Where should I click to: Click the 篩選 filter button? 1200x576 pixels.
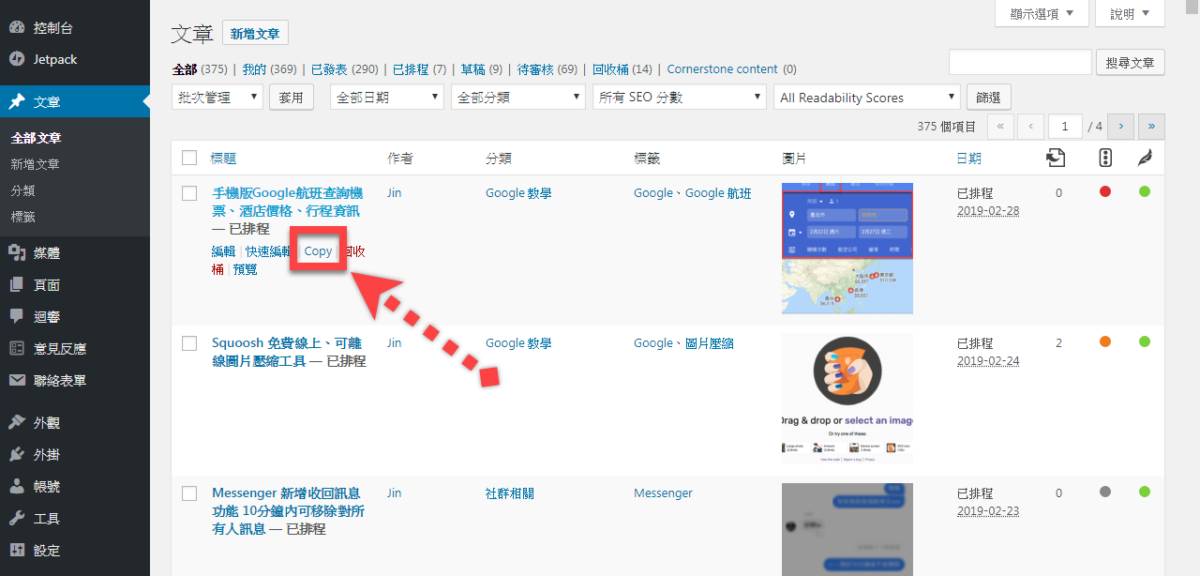(989, 97)
